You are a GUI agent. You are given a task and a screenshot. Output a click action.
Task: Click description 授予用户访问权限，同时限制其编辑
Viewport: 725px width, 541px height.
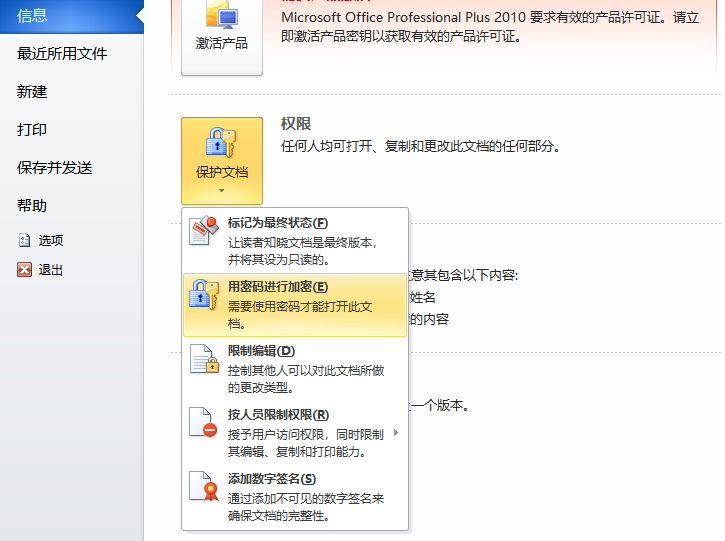(x=306, y=443)
